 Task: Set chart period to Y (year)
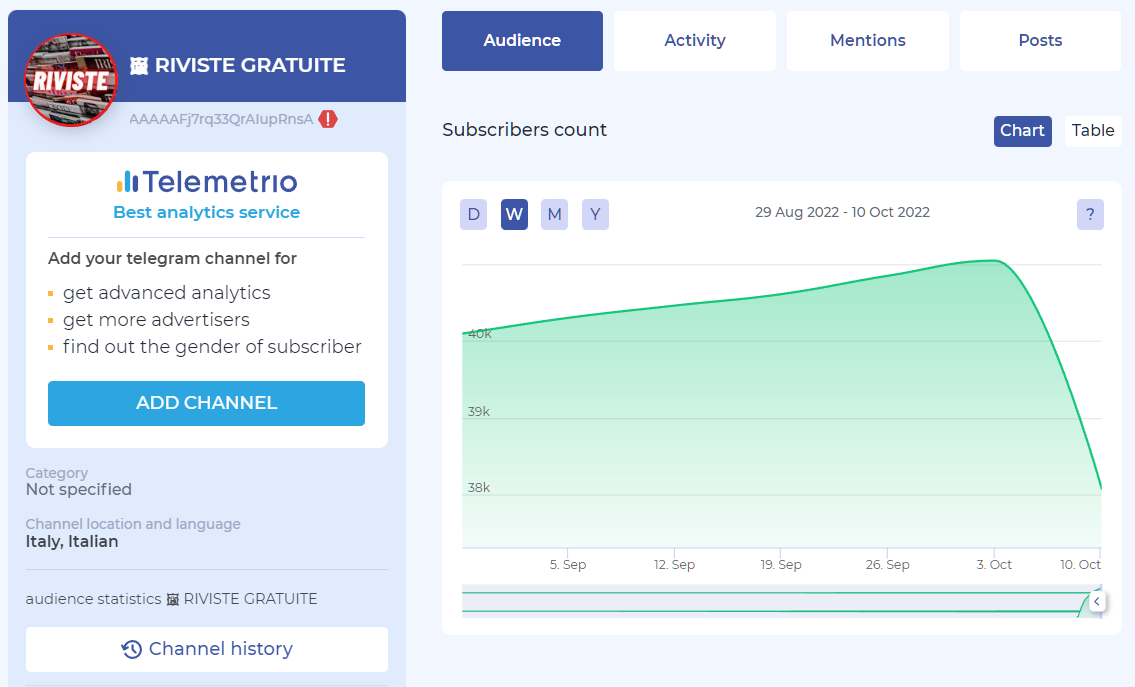tap(595, 214)
